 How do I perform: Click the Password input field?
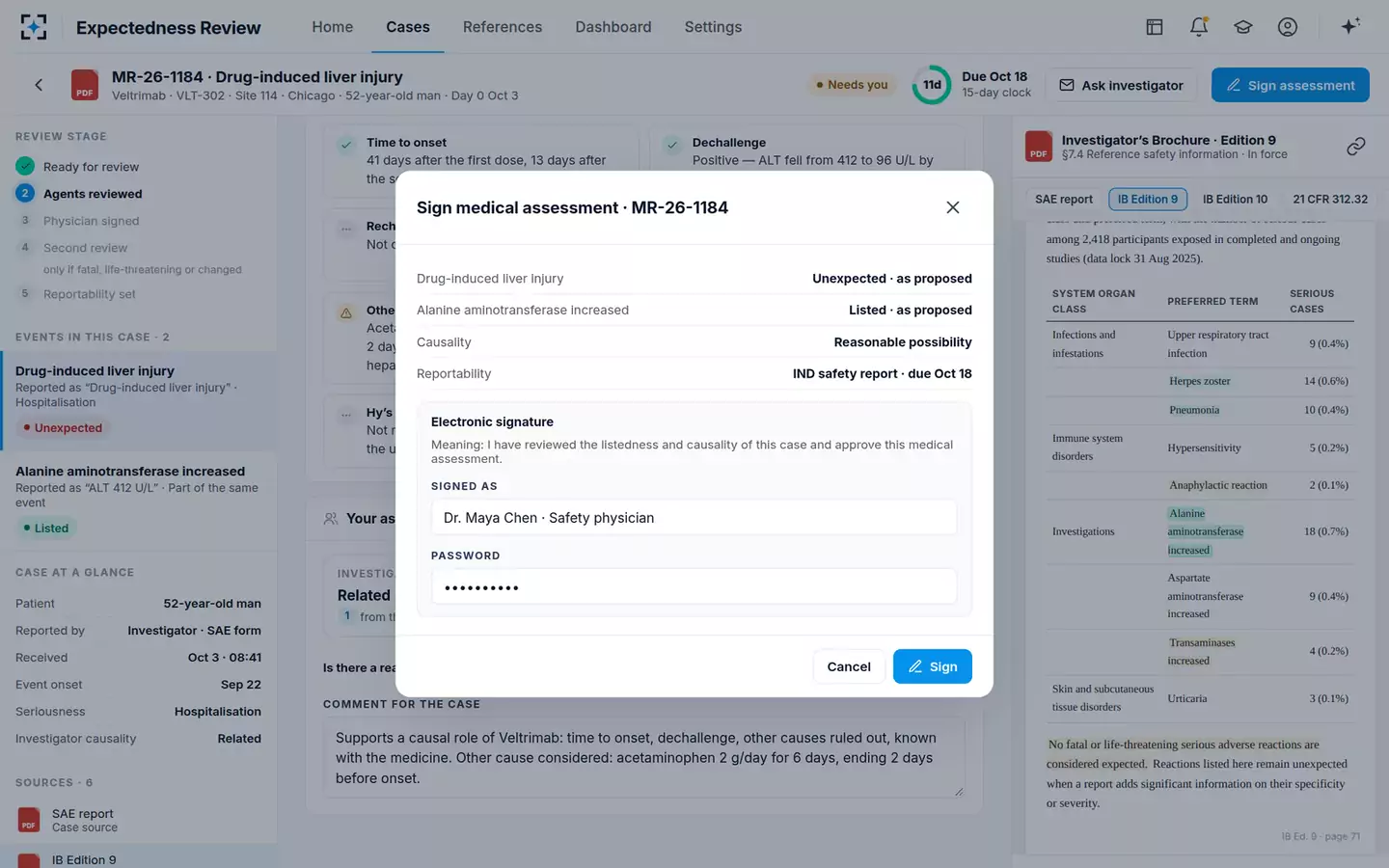pos(694,586)
